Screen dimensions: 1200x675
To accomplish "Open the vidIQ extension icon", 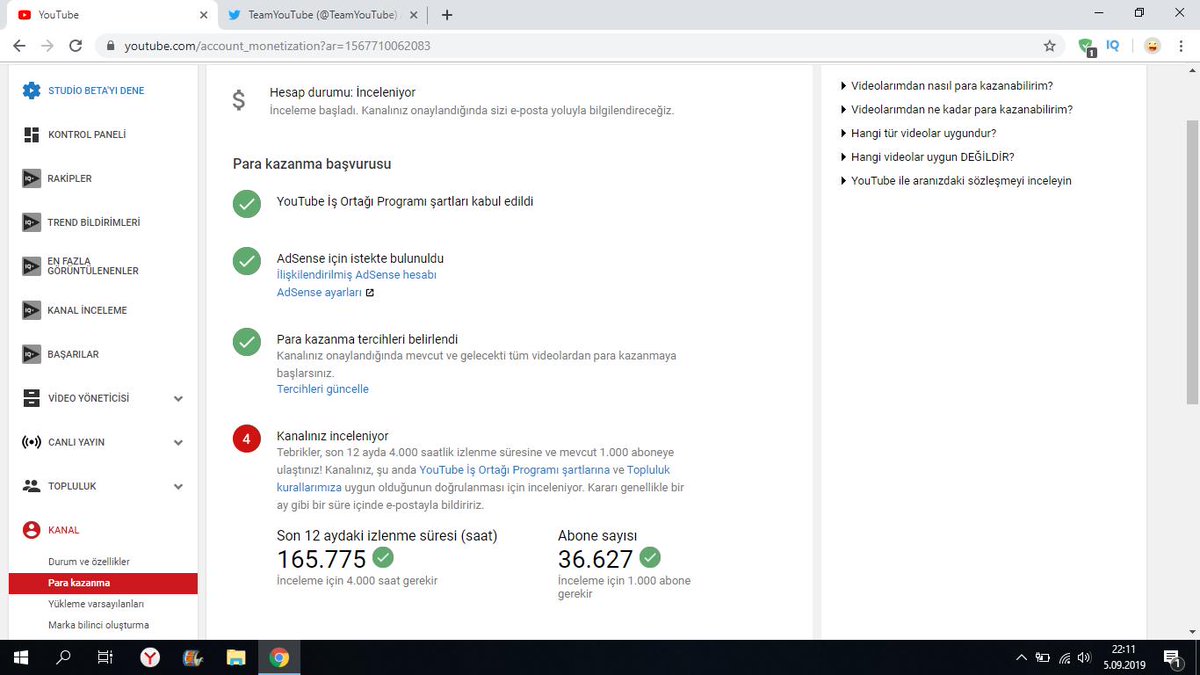I will point(1112,45).
